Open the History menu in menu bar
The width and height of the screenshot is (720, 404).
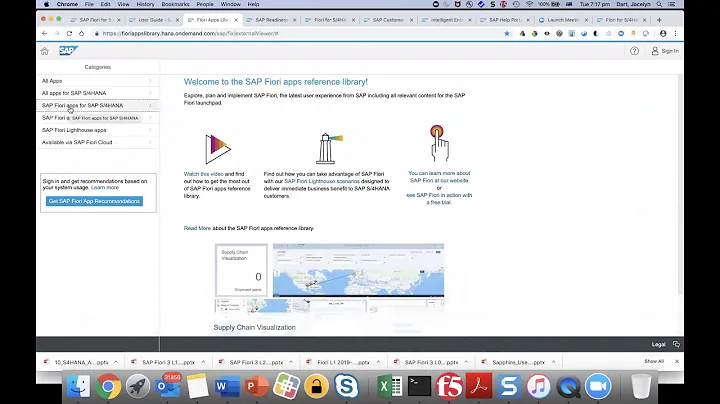coord(145,4)
